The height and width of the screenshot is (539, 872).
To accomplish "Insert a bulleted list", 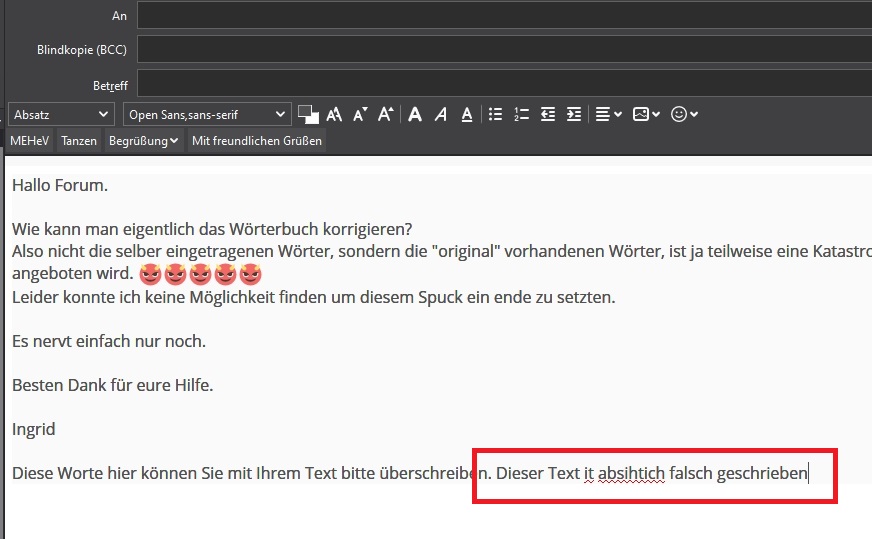I will [495, 115].
